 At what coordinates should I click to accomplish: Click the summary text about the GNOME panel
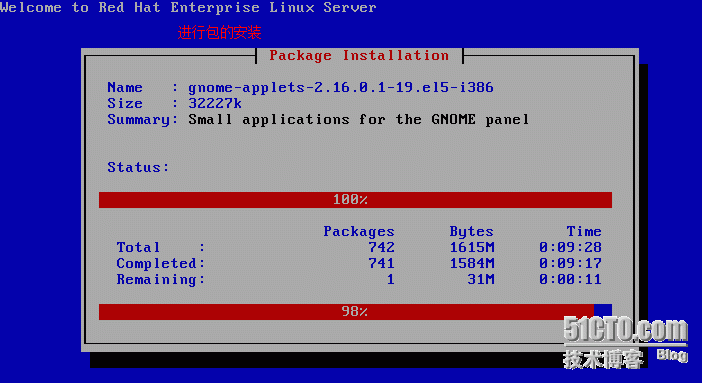tap(359, 120)
